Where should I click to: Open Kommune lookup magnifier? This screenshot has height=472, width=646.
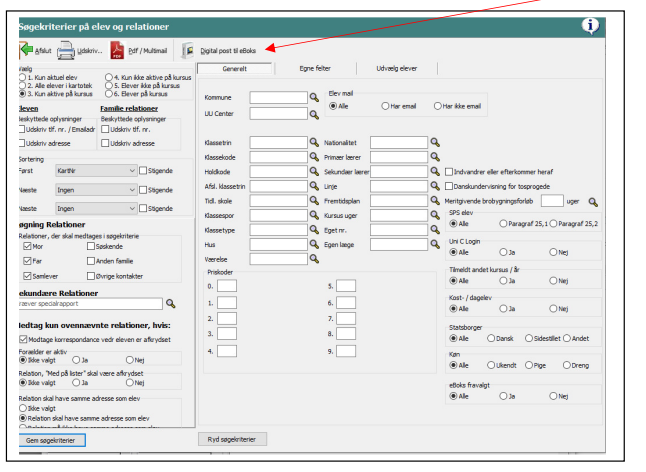tap(314, 98)
